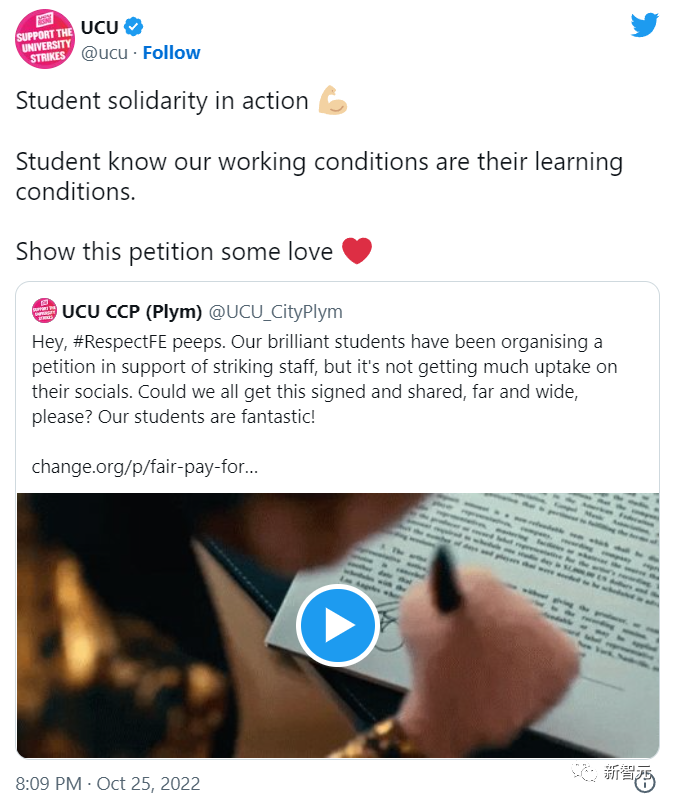Click the 'Student solidarity in action' text
Image resolution: width=673 pixels, height=801 pixels.
click(x=162, y=101)
